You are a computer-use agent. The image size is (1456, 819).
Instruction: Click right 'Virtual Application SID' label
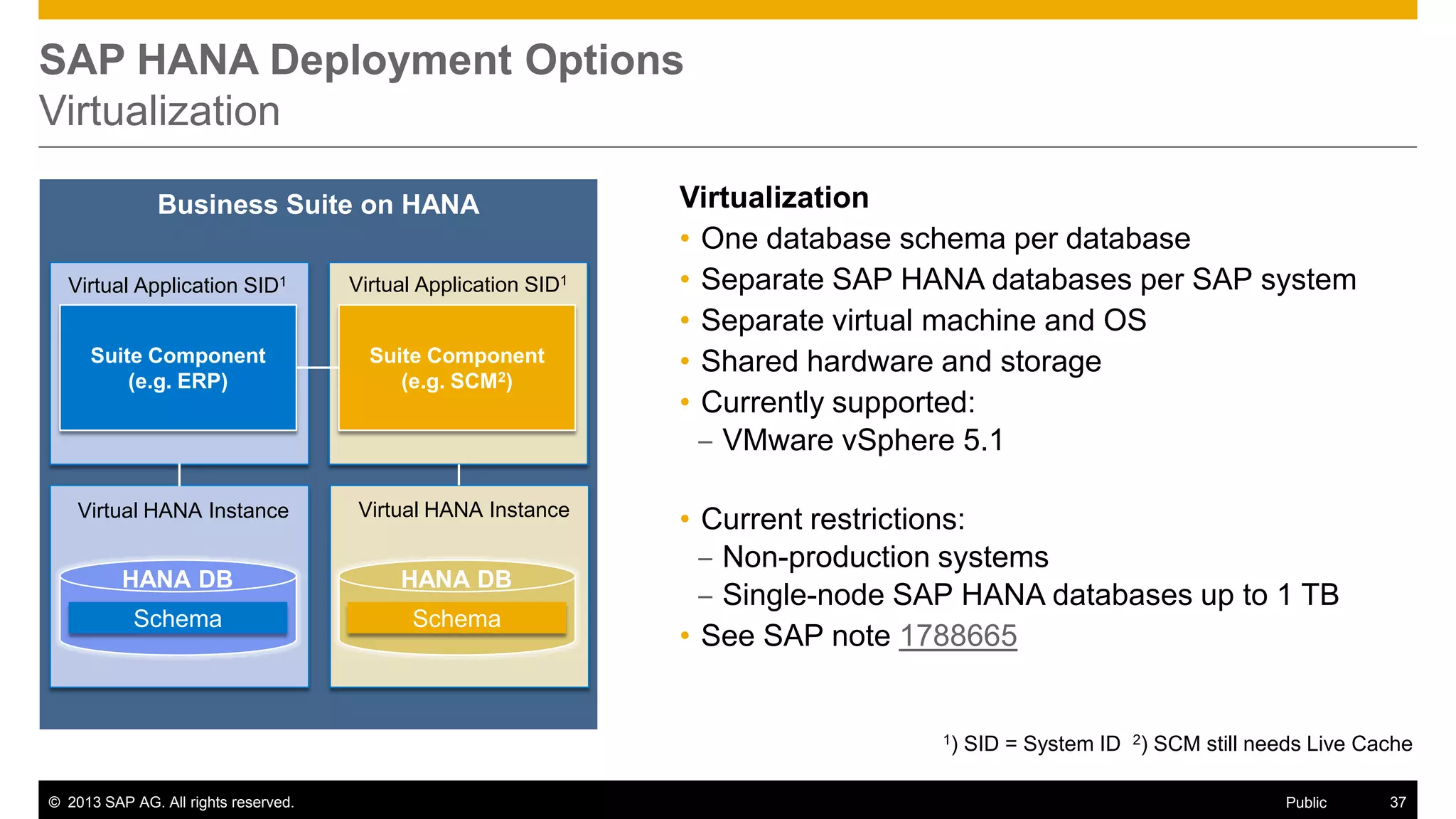pyautogui.click(x=458, y=284)
